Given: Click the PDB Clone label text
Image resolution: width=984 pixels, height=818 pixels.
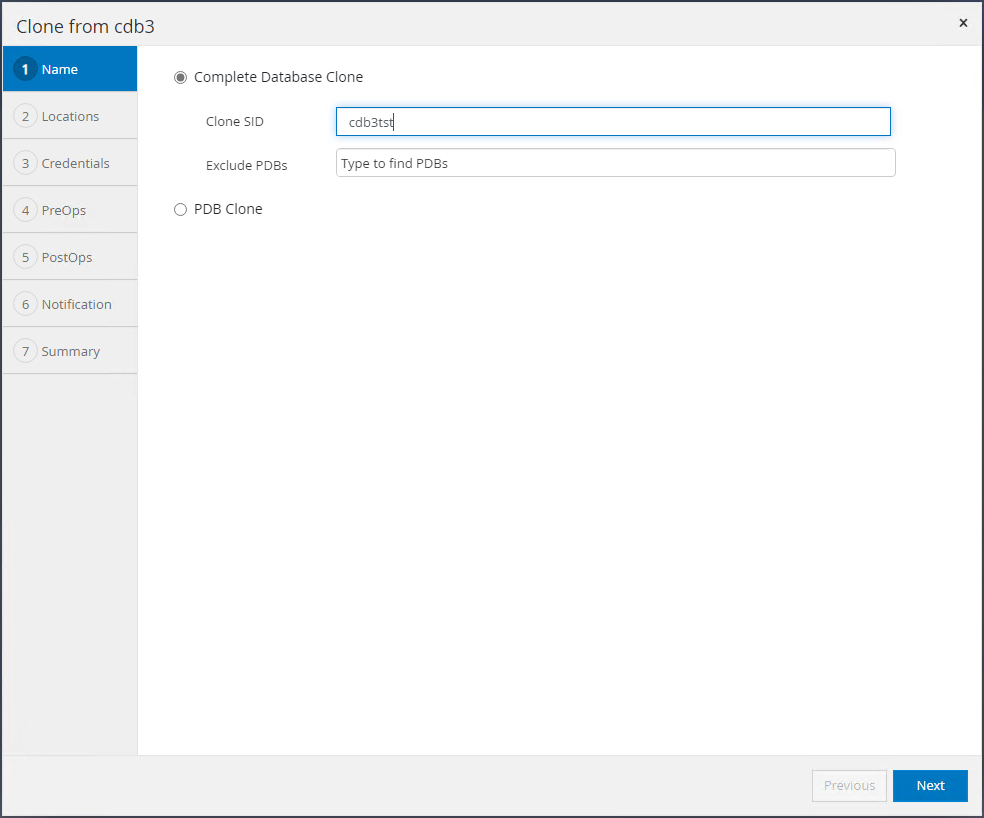Looking at the screenshot, I should pos(228,209).
